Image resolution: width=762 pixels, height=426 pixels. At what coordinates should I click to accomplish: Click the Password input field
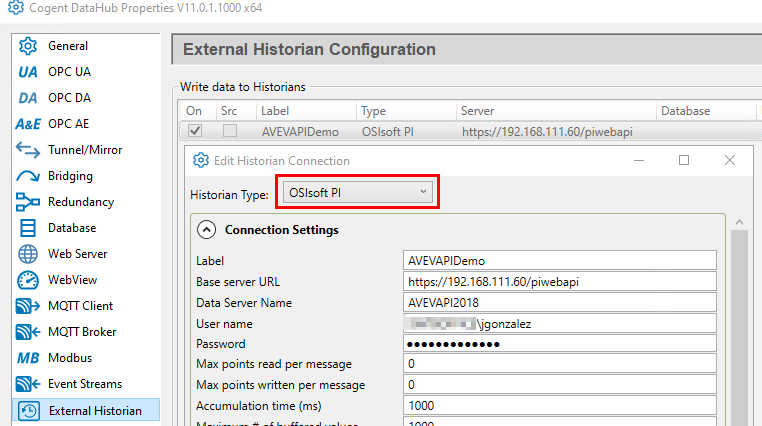560,344
